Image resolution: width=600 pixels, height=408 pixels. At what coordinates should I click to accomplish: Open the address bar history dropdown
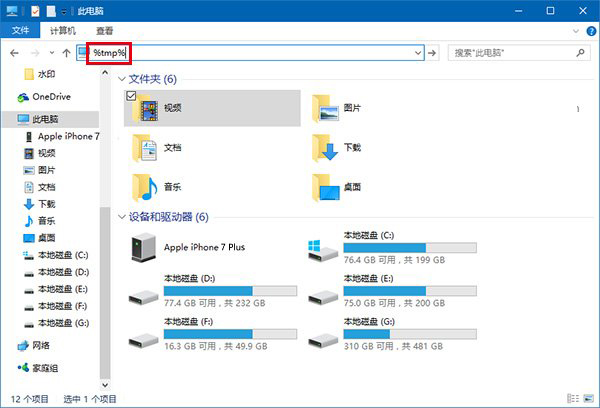[415, 52]
